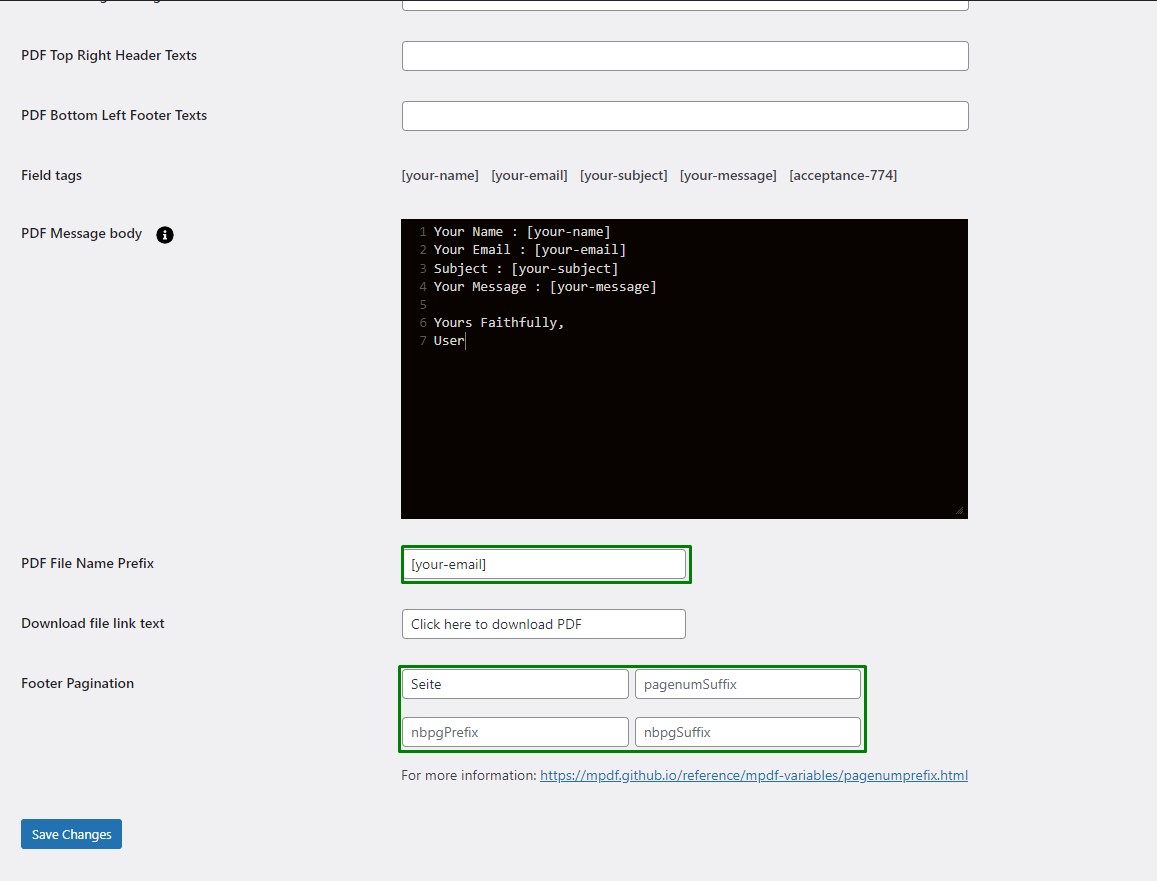
Task: Click the PDF Top Right Header Texts field
Action: click(x=684, y=56)
